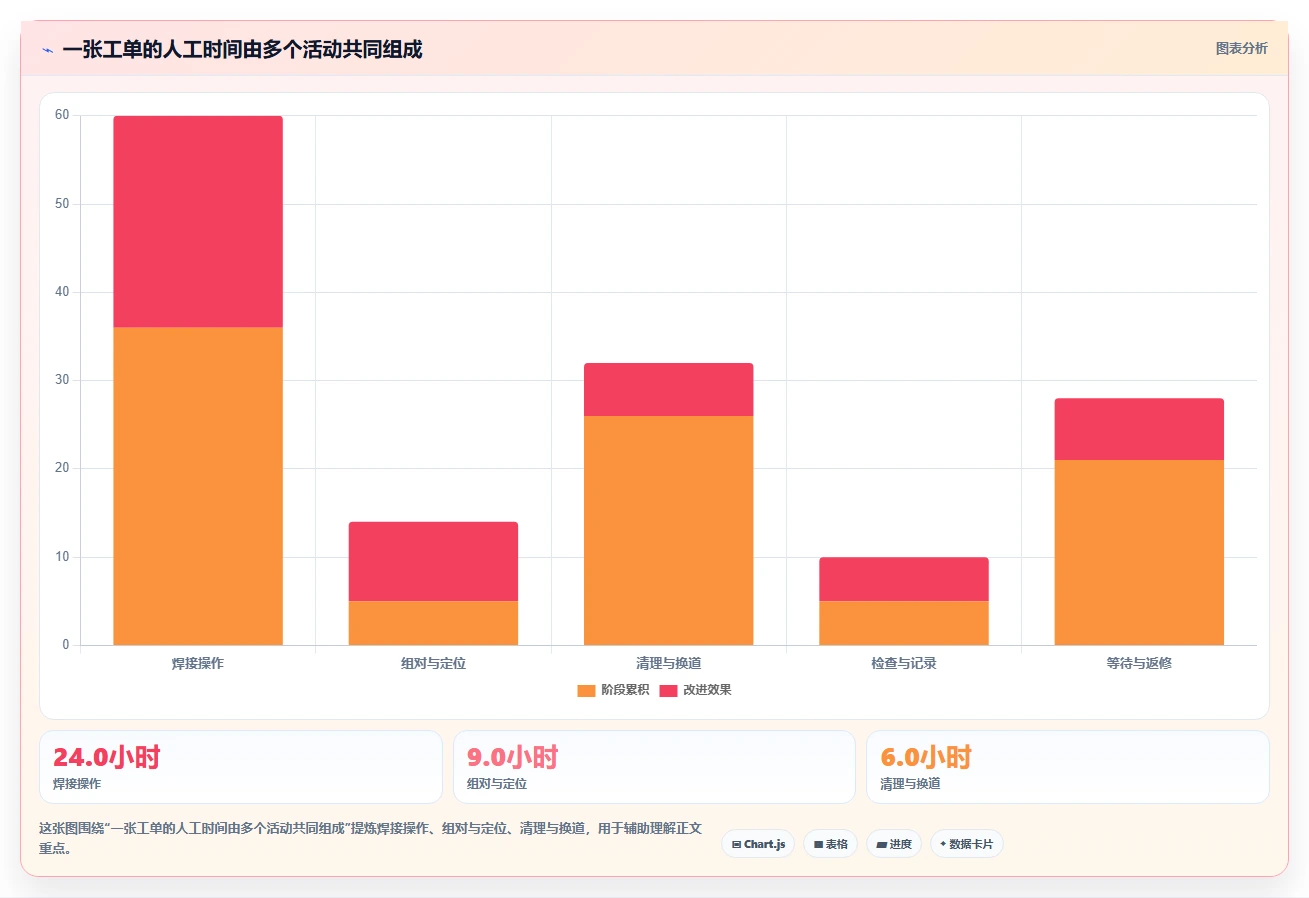
Task: Click the orange segment of the 等待与返修 bar
Action: click(1139, 552)
